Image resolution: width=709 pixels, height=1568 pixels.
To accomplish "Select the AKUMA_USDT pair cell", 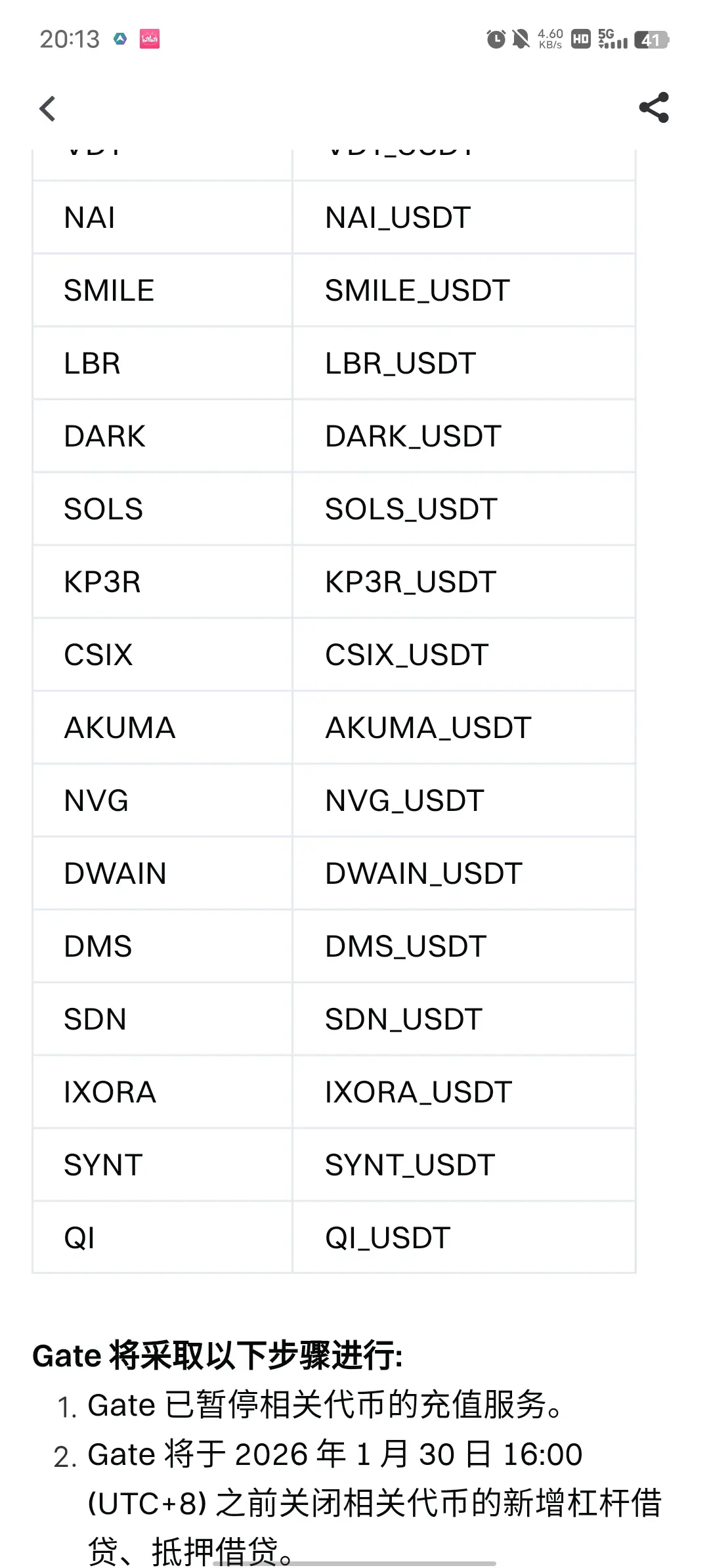I will click(464, 728).
